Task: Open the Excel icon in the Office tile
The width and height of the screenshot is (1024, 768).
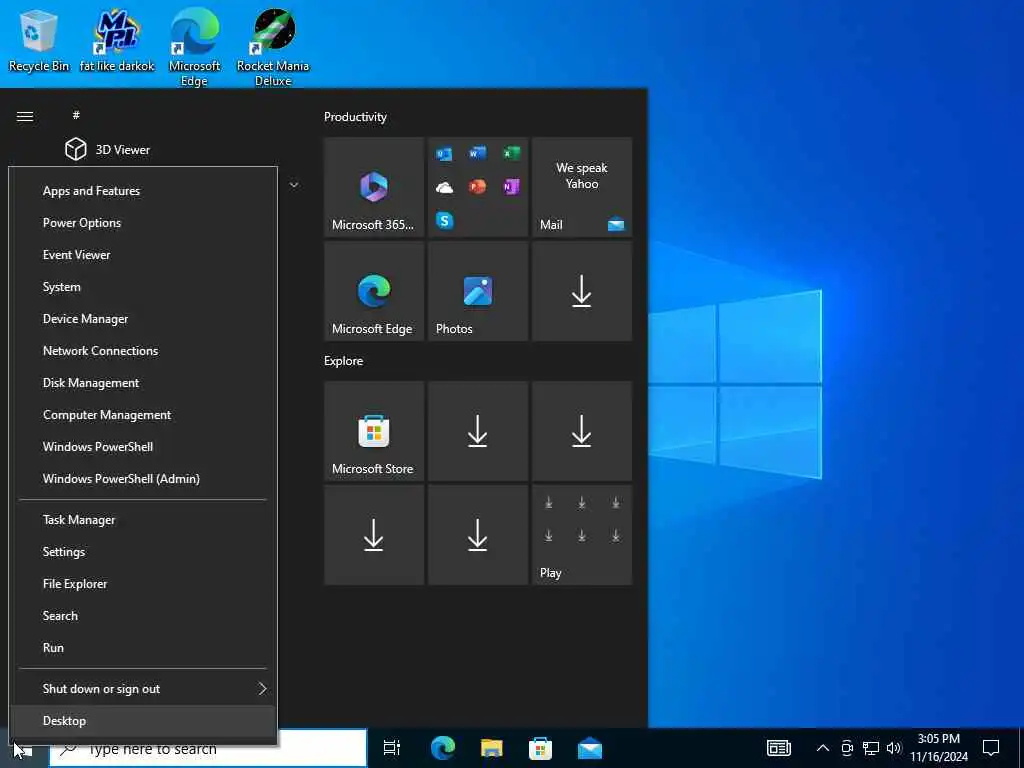Action: click(511, 153)
